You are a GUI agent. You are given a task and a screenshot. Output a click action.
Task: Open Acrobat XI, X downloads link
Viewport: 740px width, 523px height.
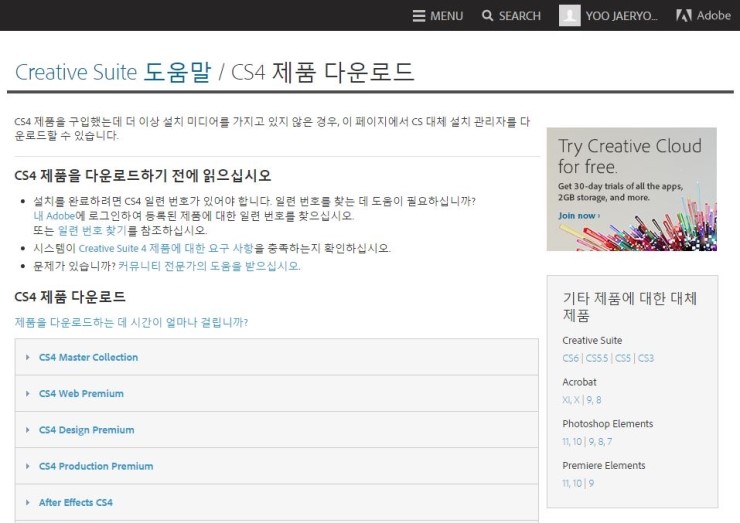(571, 400)
